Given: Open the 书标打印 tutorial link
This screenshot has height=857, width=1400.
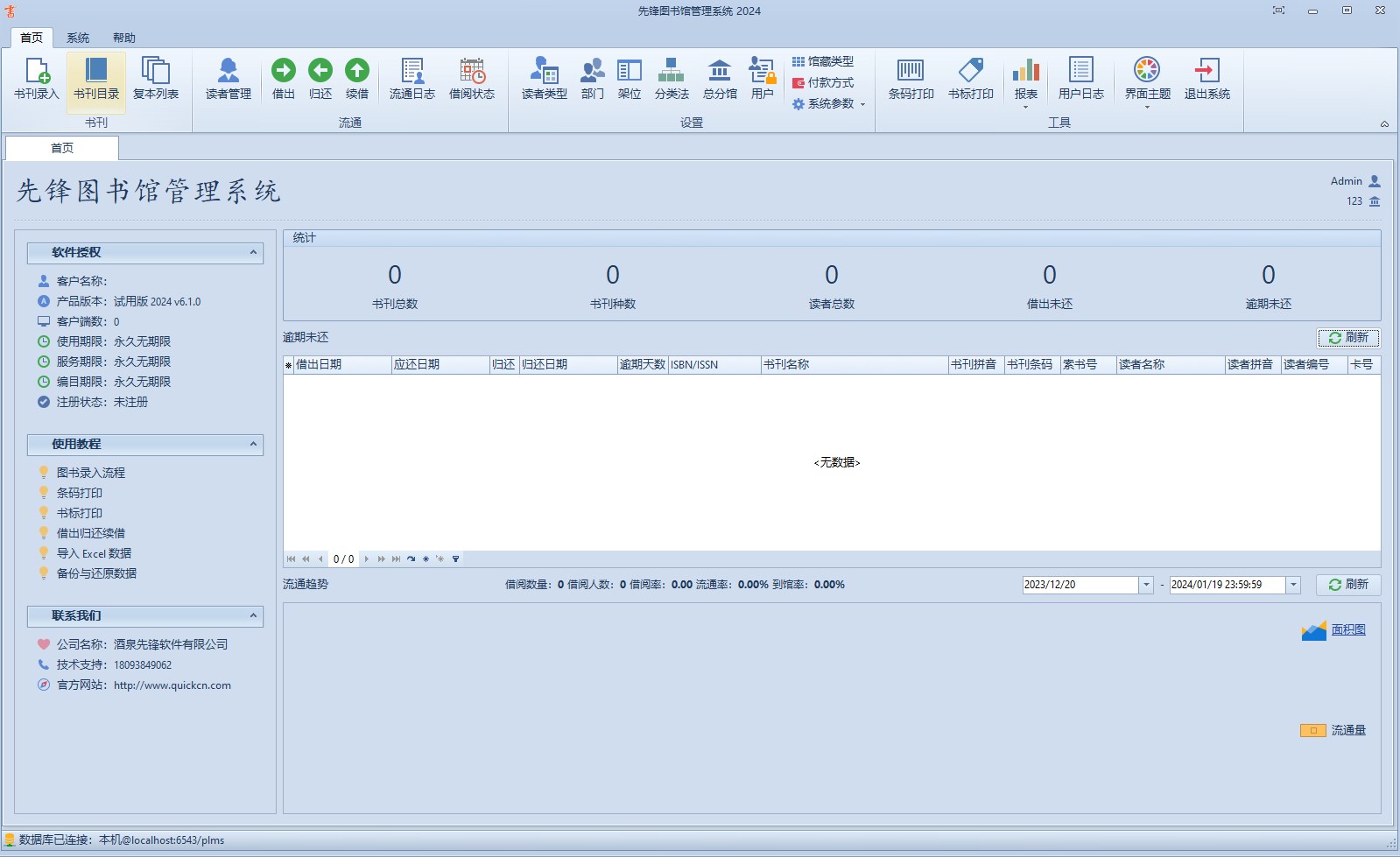Looking at the screenshot, I should click(80, 513).
